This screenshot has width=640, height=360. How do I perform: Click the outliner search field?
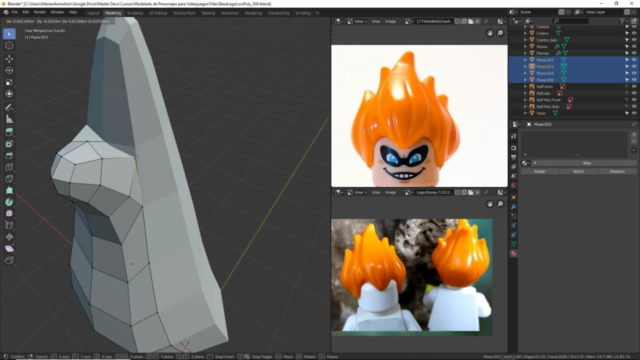571,20
